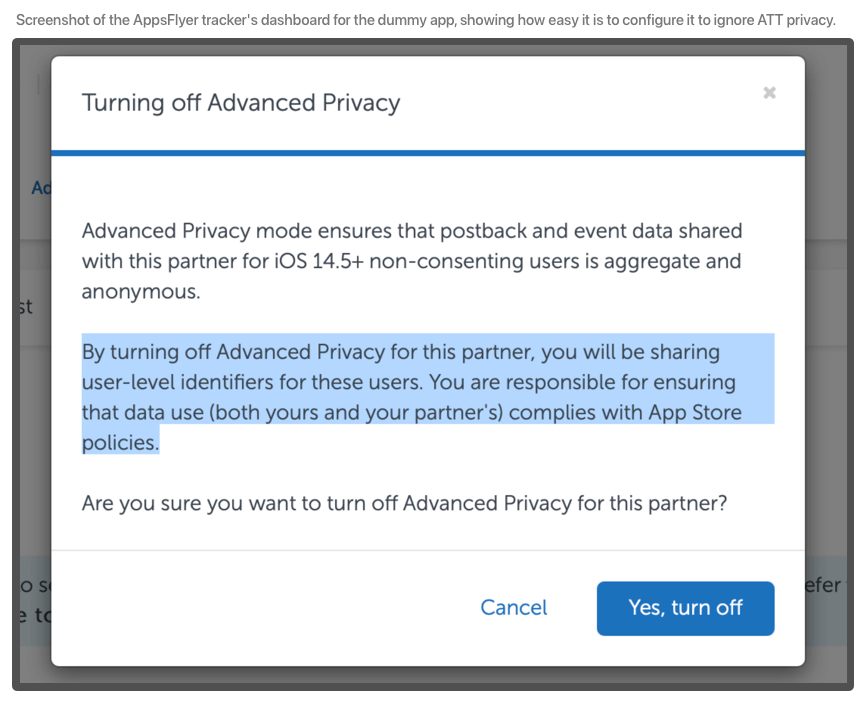Viewport: 867px width, 701px height.
Task: Click the paragraph starting "Advanced Privacy mode ensures"
Action: click(411, 261)
